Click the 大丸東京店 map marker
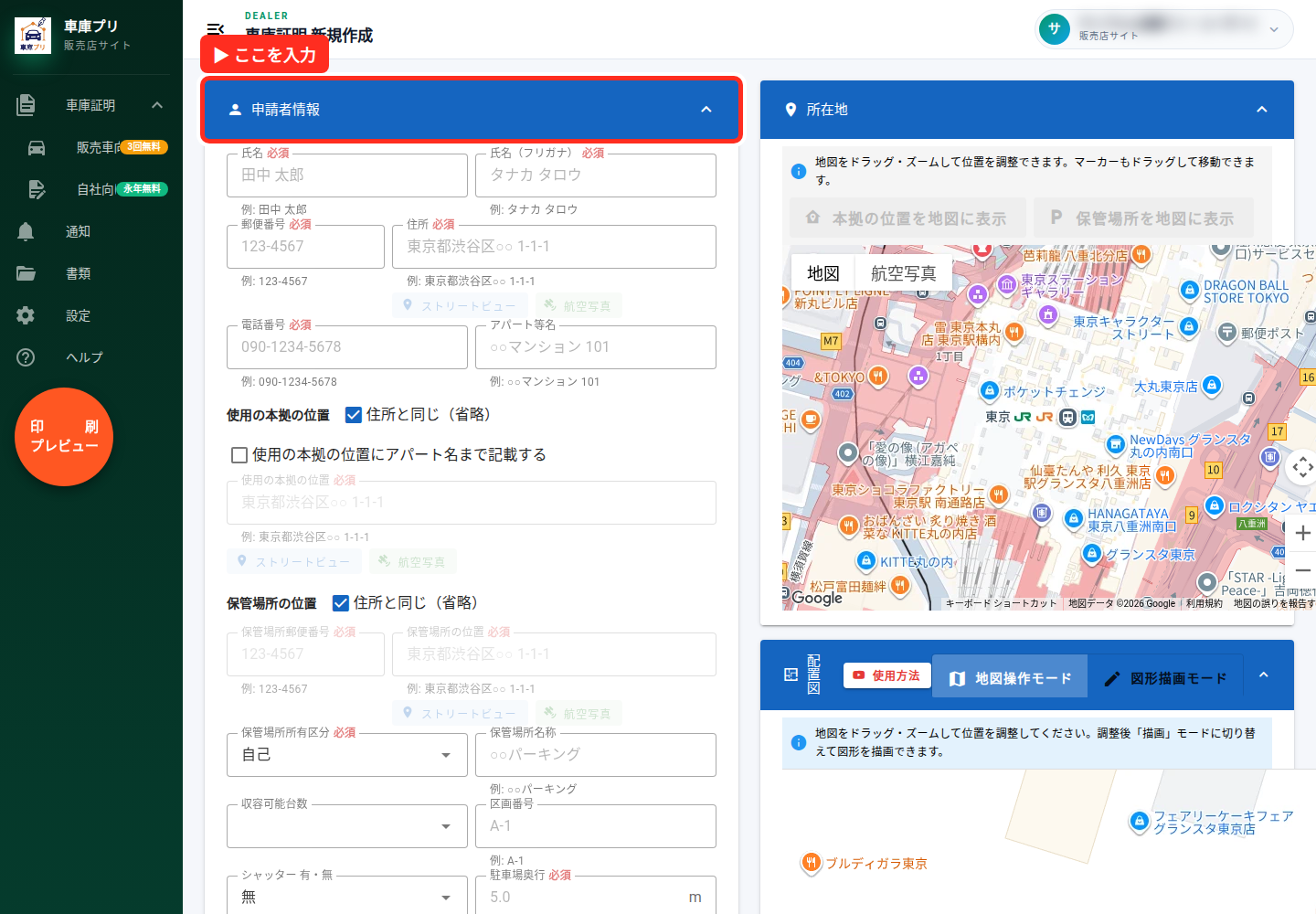 pyautogui.click(x=1212, y=386)
